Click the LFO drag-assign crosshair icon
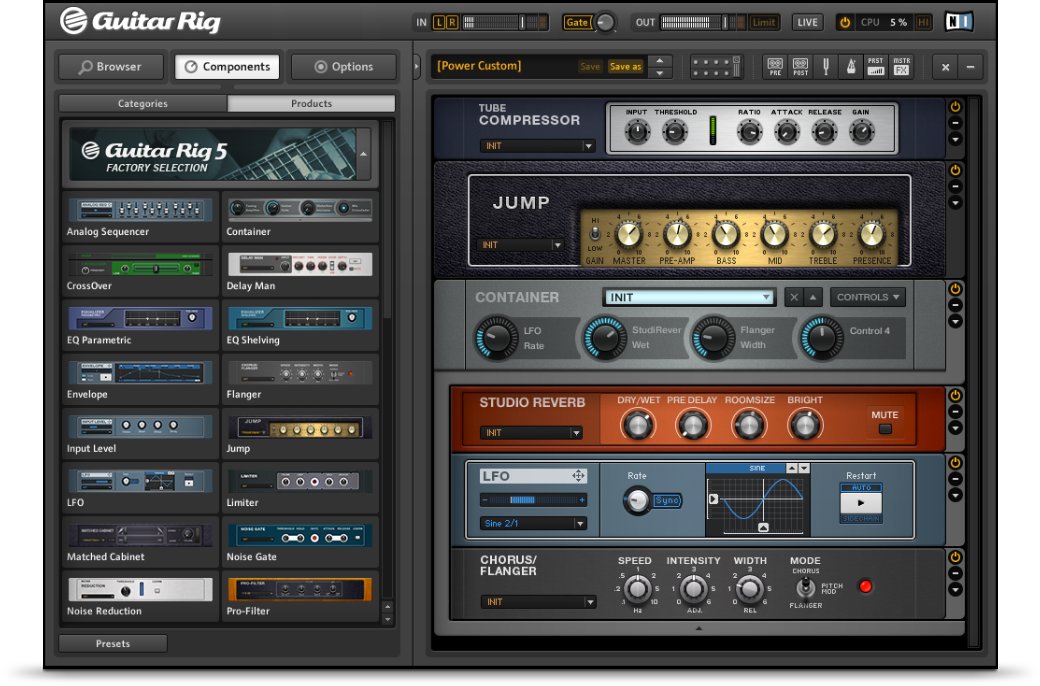This screenshot has height=686, width=1040. point(578,476)
